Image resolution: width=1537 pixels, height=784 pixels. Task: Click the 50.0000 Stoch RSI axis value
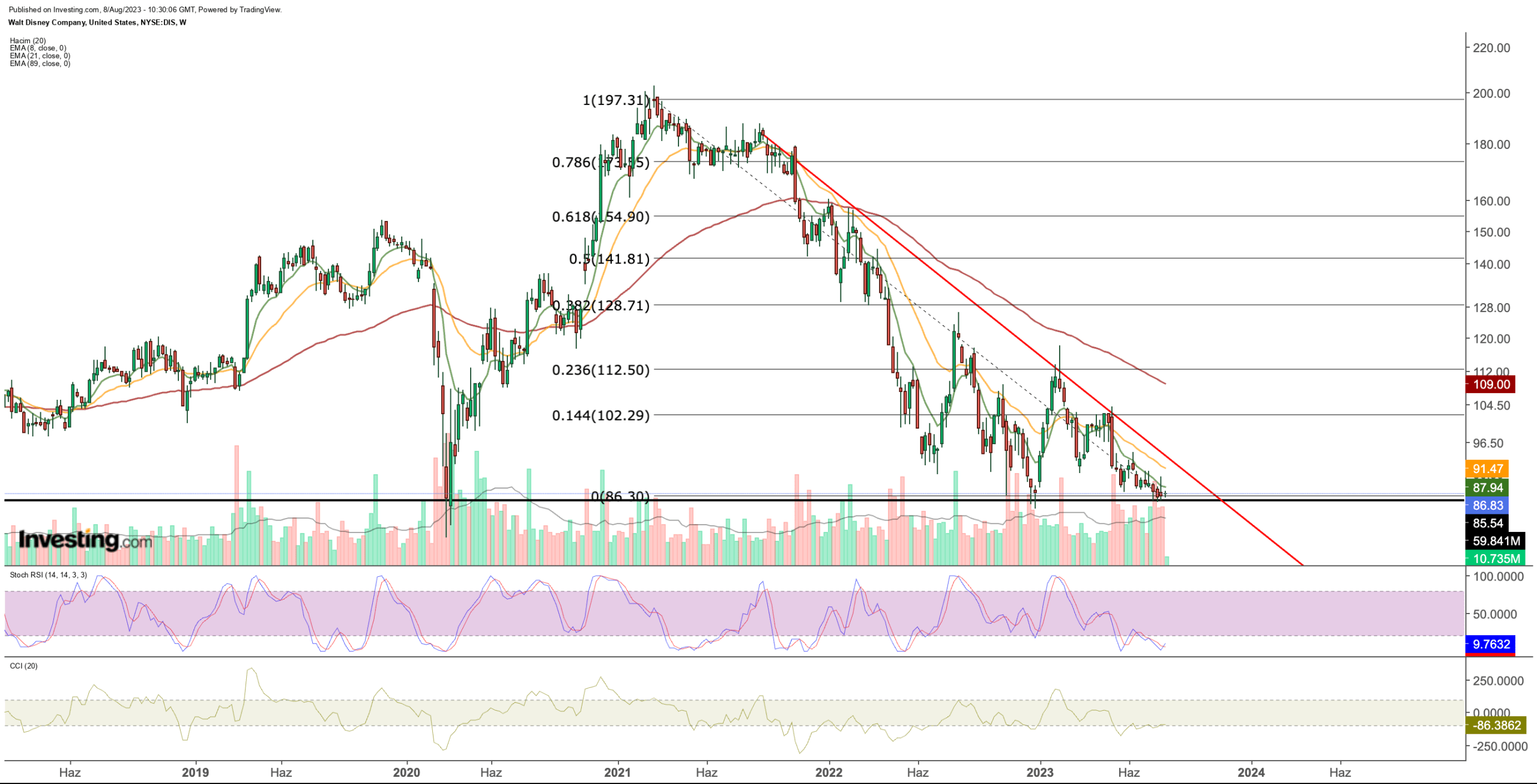(1495, 615)
